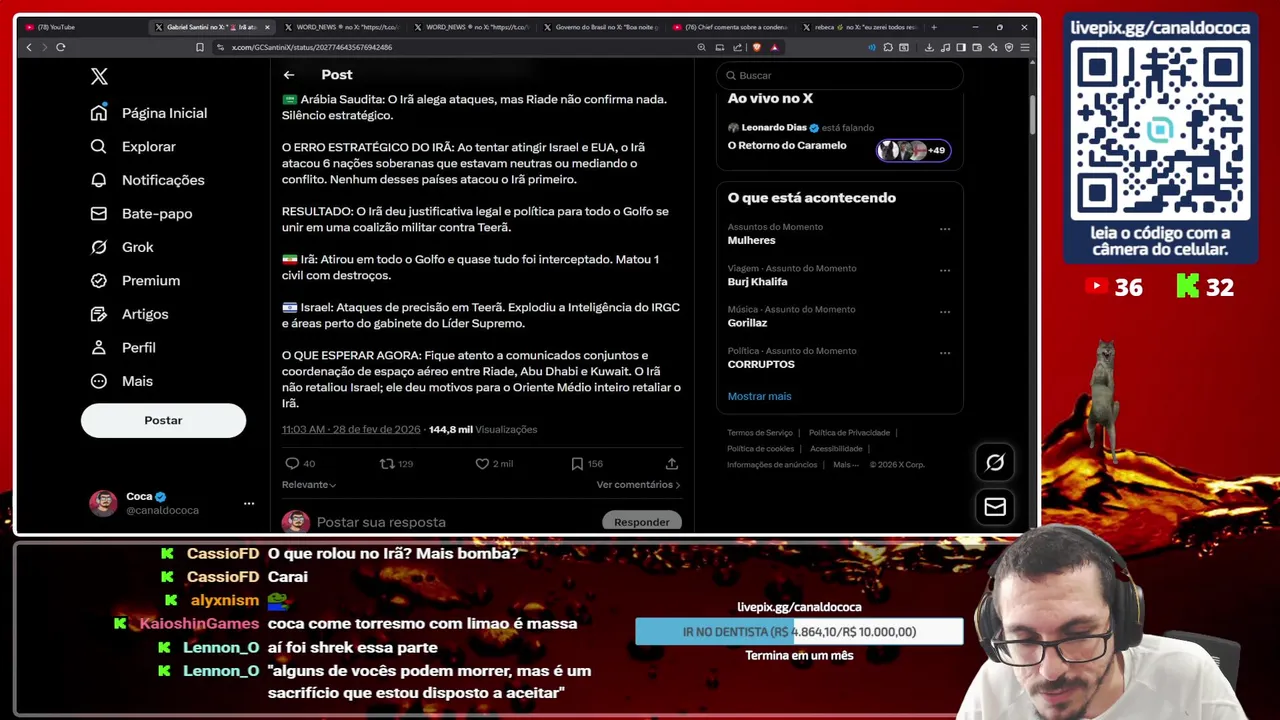Open Grok from the sidebar
The width and height of the screenshot is (1280, 720).
click(x=122, y=247)
